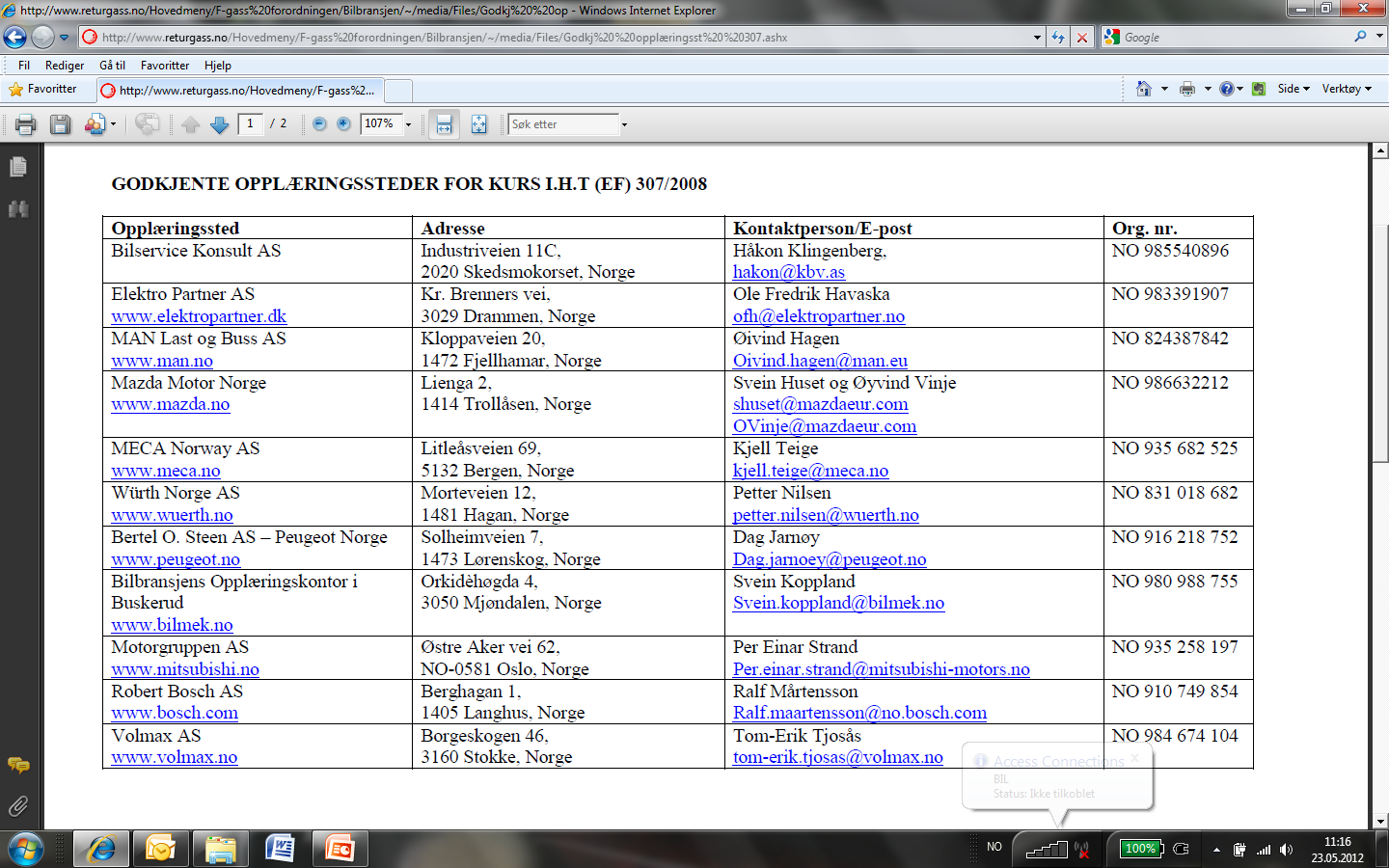The height and width of the screenshot is (868, 1389).
Task: Click tom-erik.tjosas@volmax.no email link
Action: (x=838, y=757)
